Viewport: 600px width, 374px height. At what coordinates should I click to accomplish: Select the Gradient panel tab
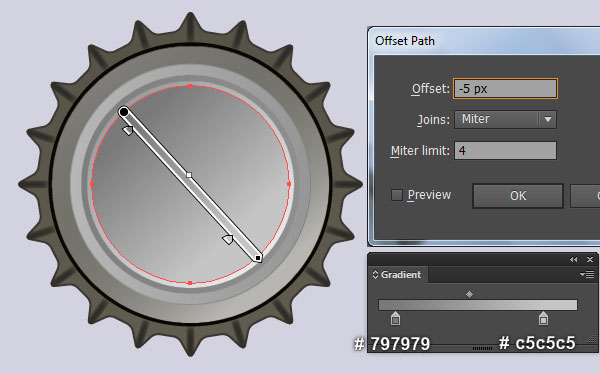click(x=397, y=274)
